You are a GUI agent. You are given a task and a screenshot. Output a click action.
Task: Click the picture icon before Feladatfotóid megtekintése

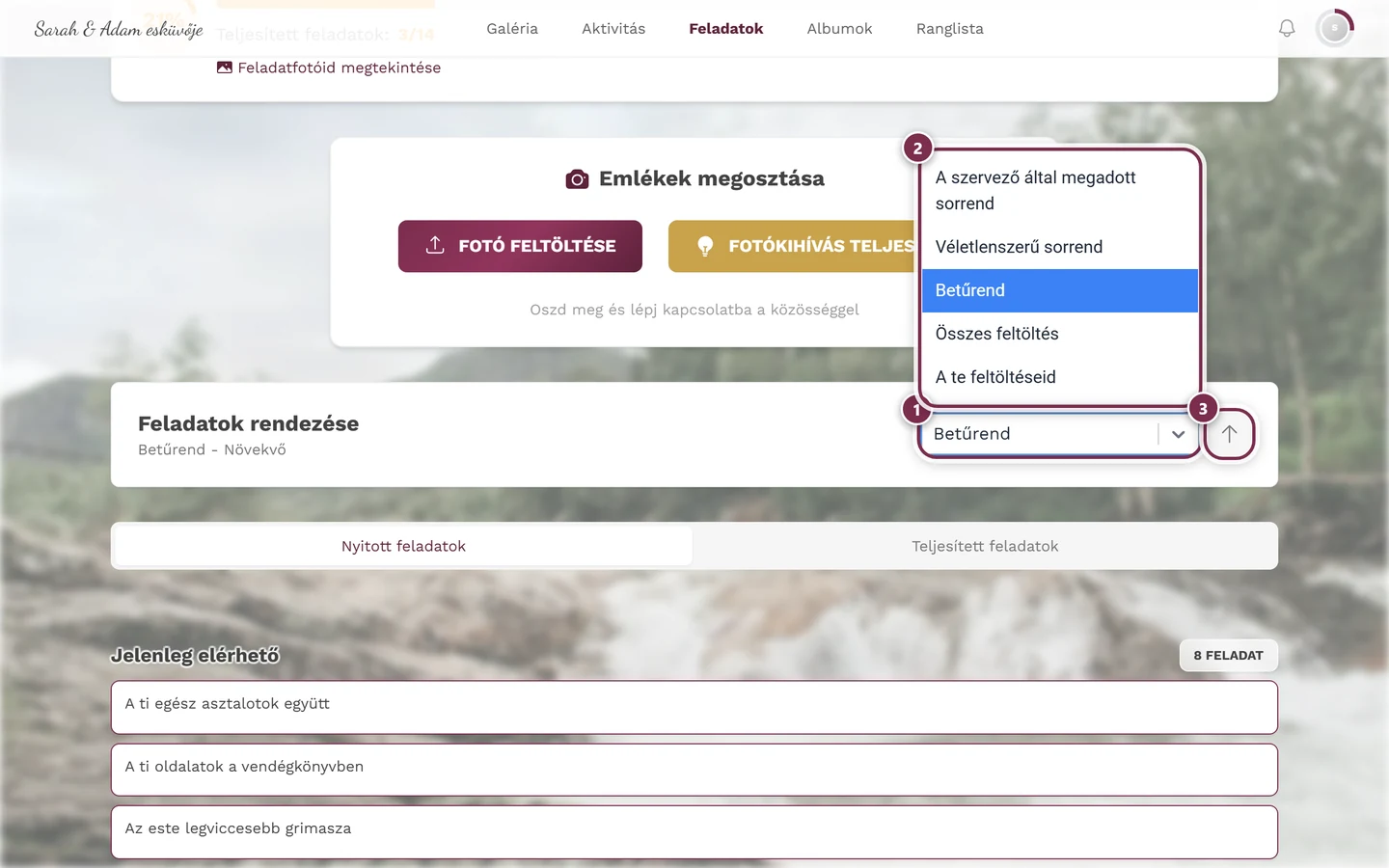[x=225, y=68]
